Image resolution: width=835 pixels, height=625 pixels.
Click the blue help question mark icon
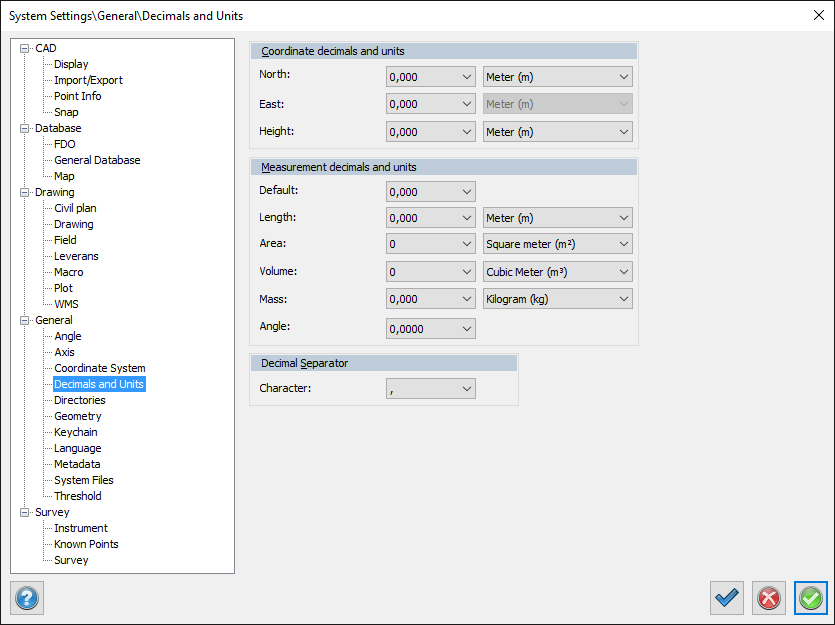pyautogui.click(x=27, y=598)
